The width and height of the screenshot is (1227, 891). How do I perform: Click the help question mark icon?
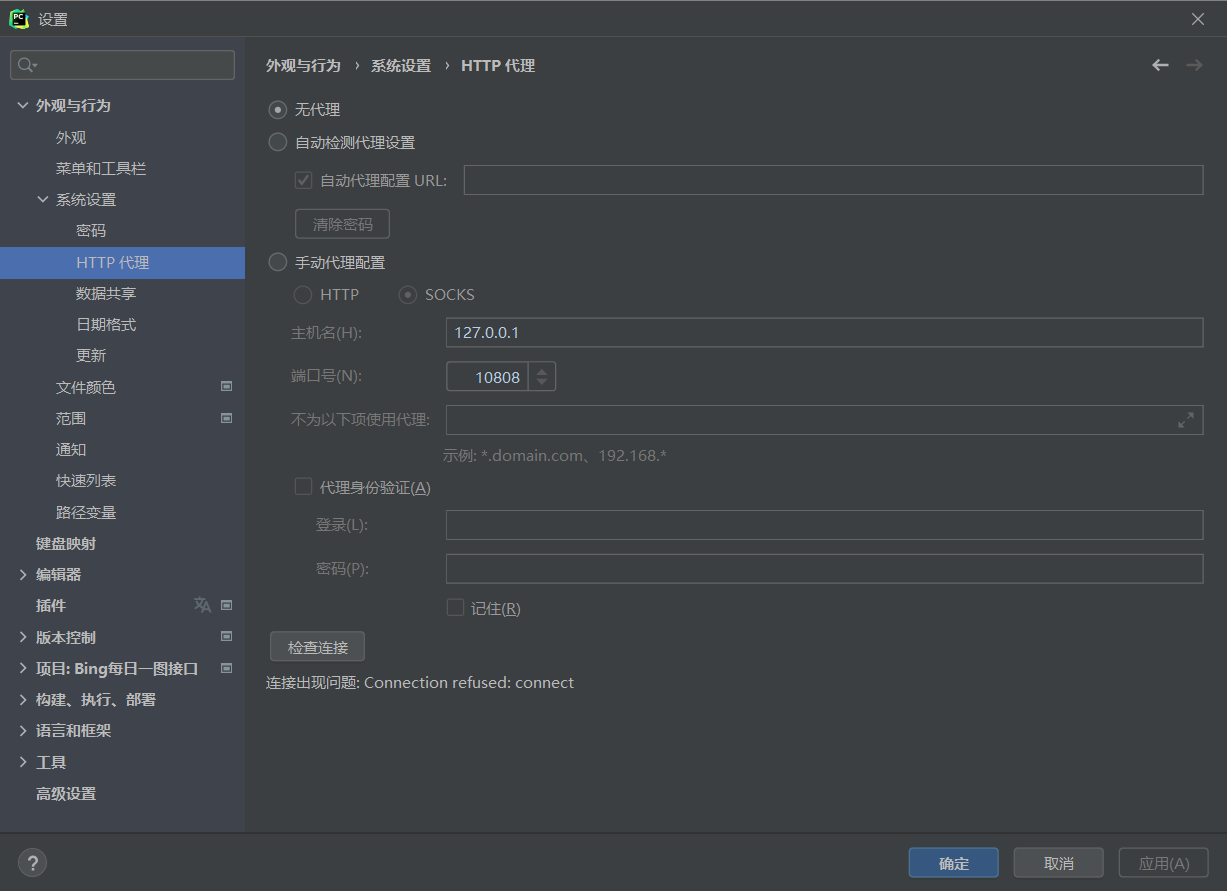(32, 863)
